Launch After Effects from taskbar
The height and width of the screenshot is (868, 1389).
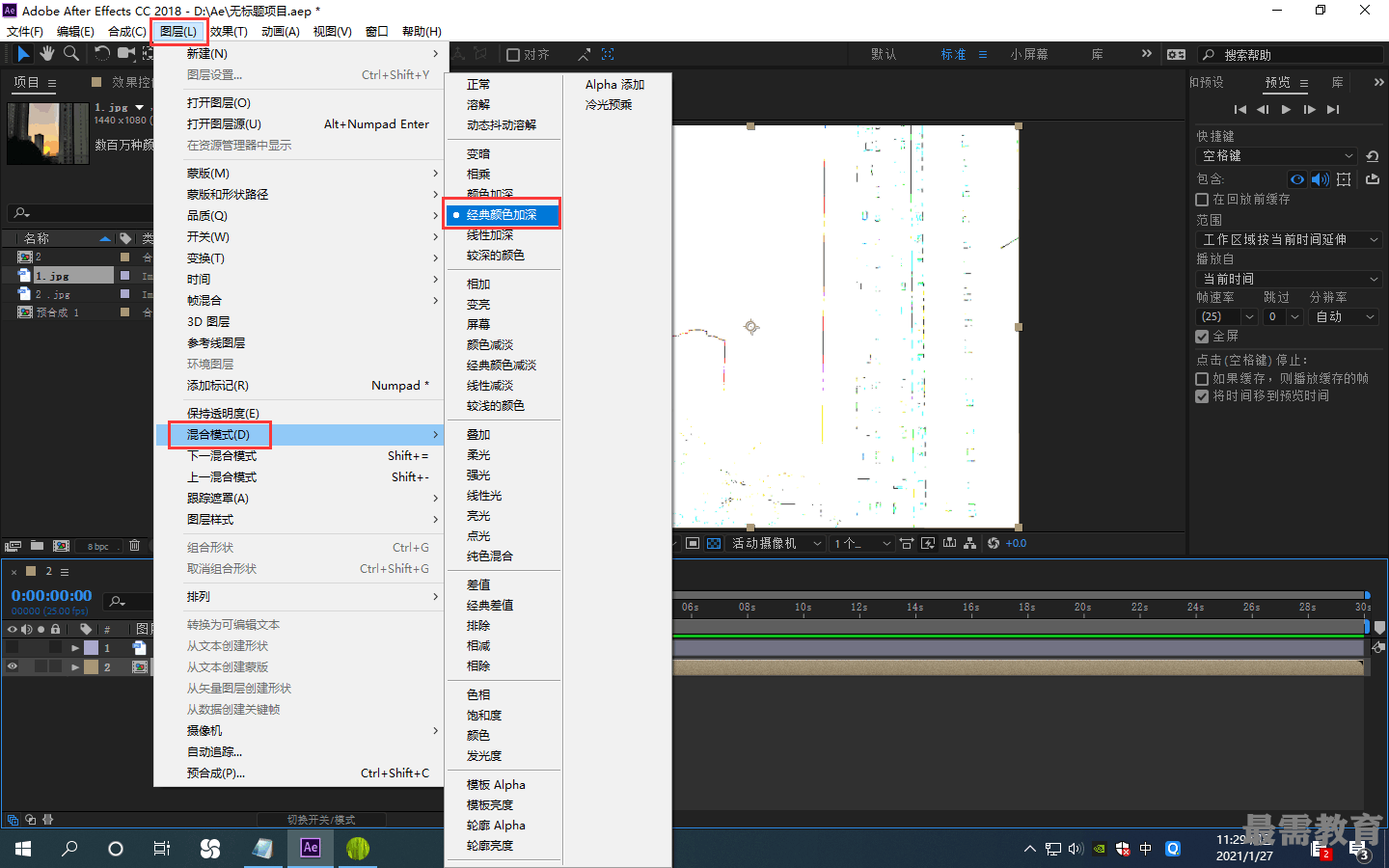311,848
